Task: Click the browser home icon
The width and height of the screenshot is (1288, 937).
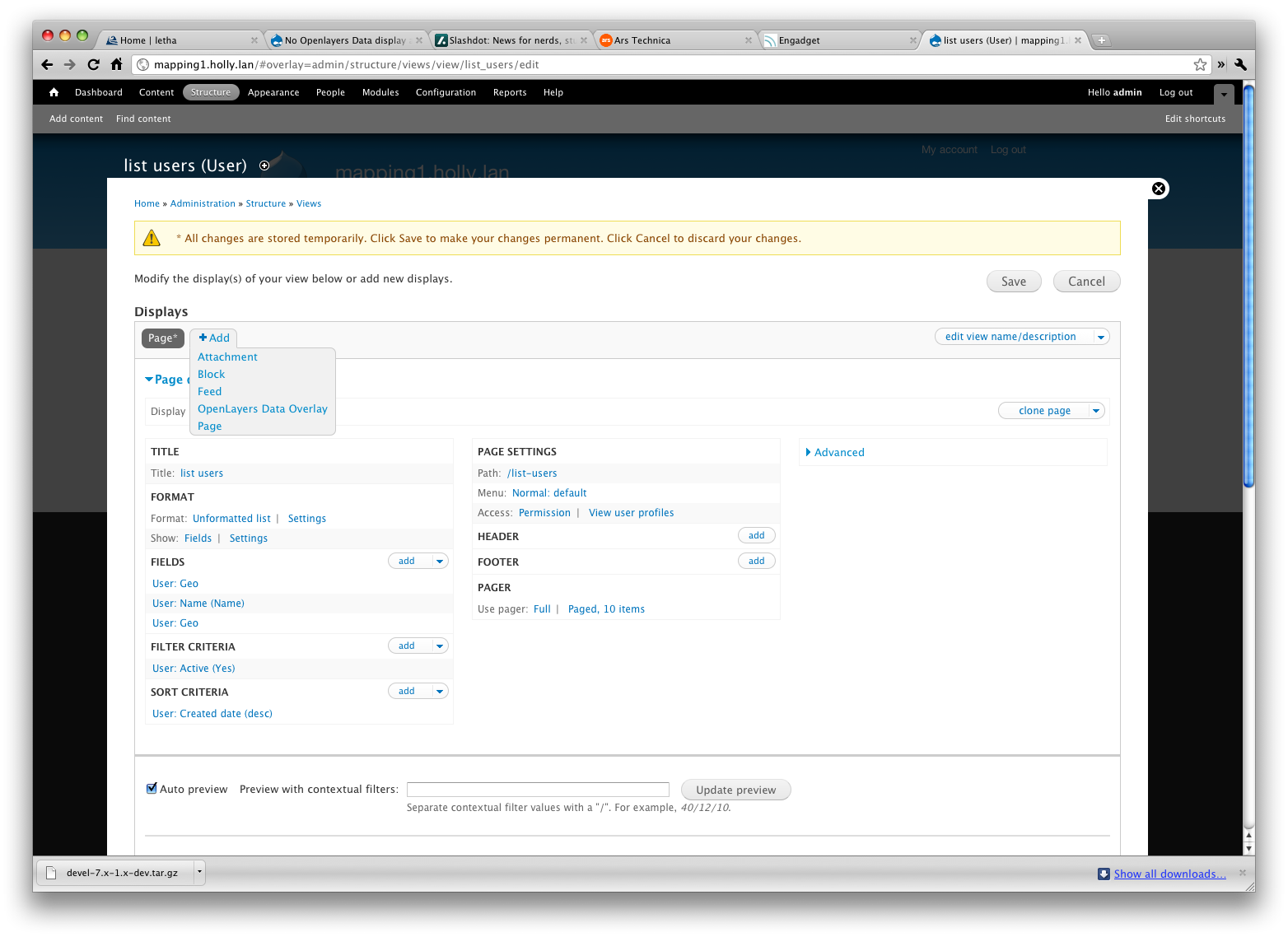Action: coord(116,65)
